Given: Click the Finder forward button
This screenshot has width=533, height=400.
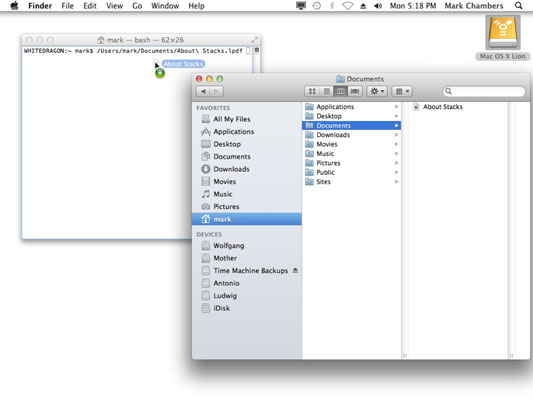Looking at the screenshot, I should [217, 91].
